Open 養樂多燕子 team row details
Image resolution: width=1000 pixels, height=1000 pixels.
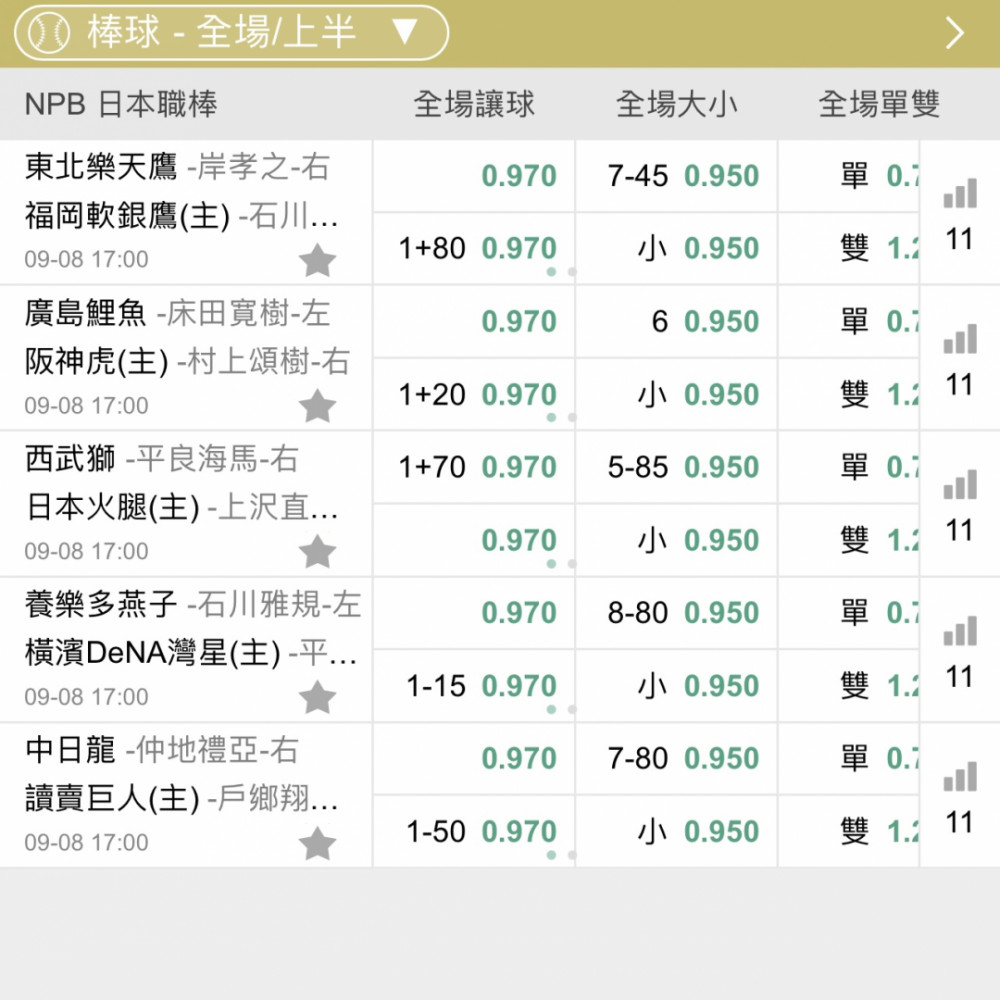point(193,604)
